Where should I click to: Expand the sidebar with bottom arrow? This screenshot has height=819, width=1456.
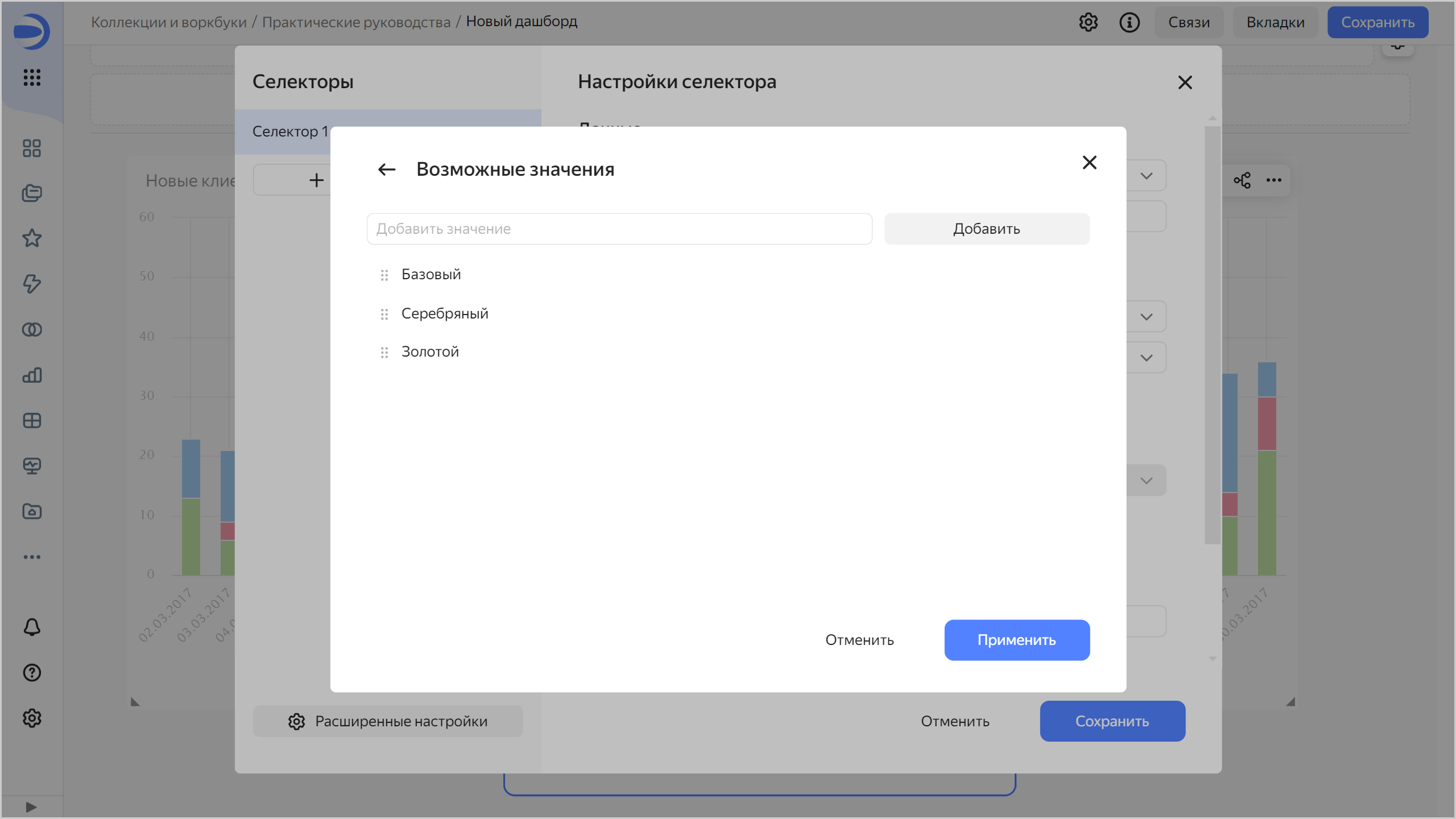pos(31,807)
